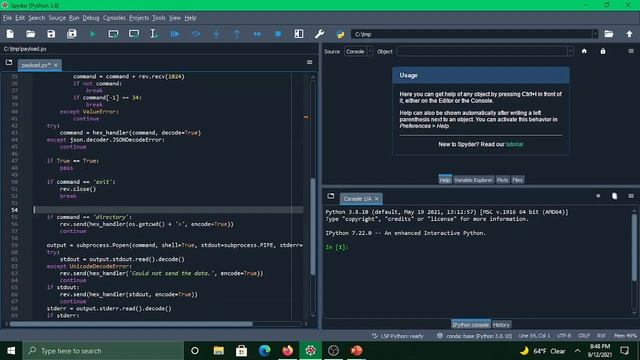Open the View menu
Image resolution: width=640 pixels, height=360 pixels.
[x=175, y=18]
